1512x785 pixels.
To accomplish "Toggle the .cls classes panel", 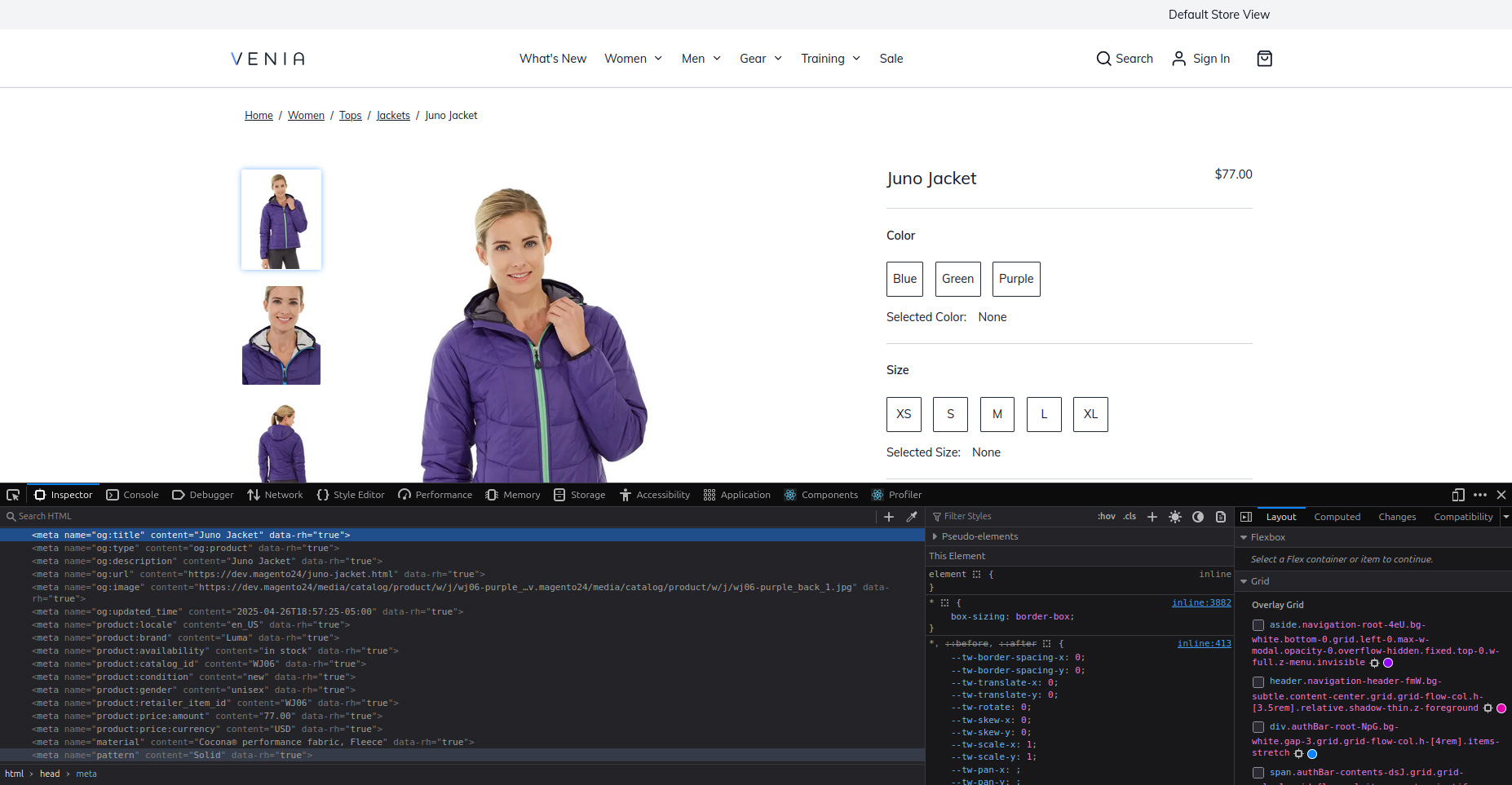I will 1130,517.
